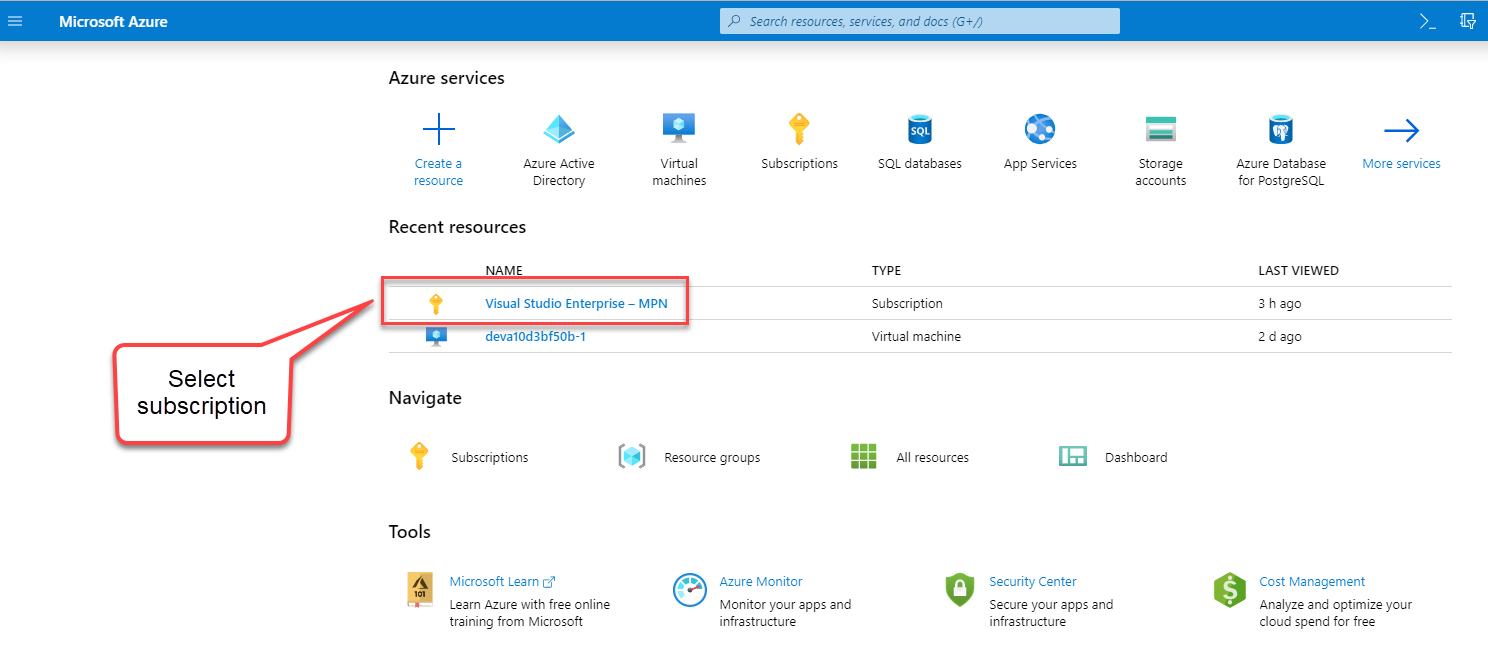Open Directory and subscription filter icon
1488x662 pixels.
click(x=1468, y=21)
